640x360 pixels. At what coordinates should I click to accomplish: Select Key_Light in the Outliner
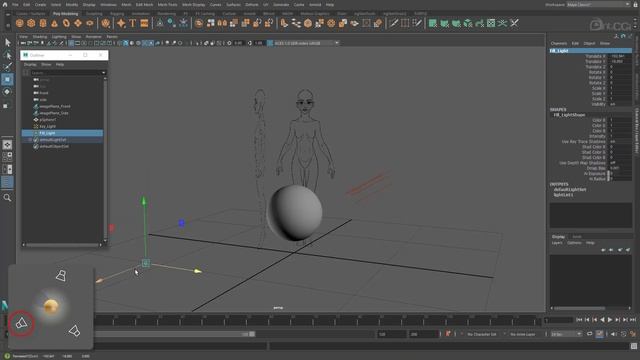point(48,126)
